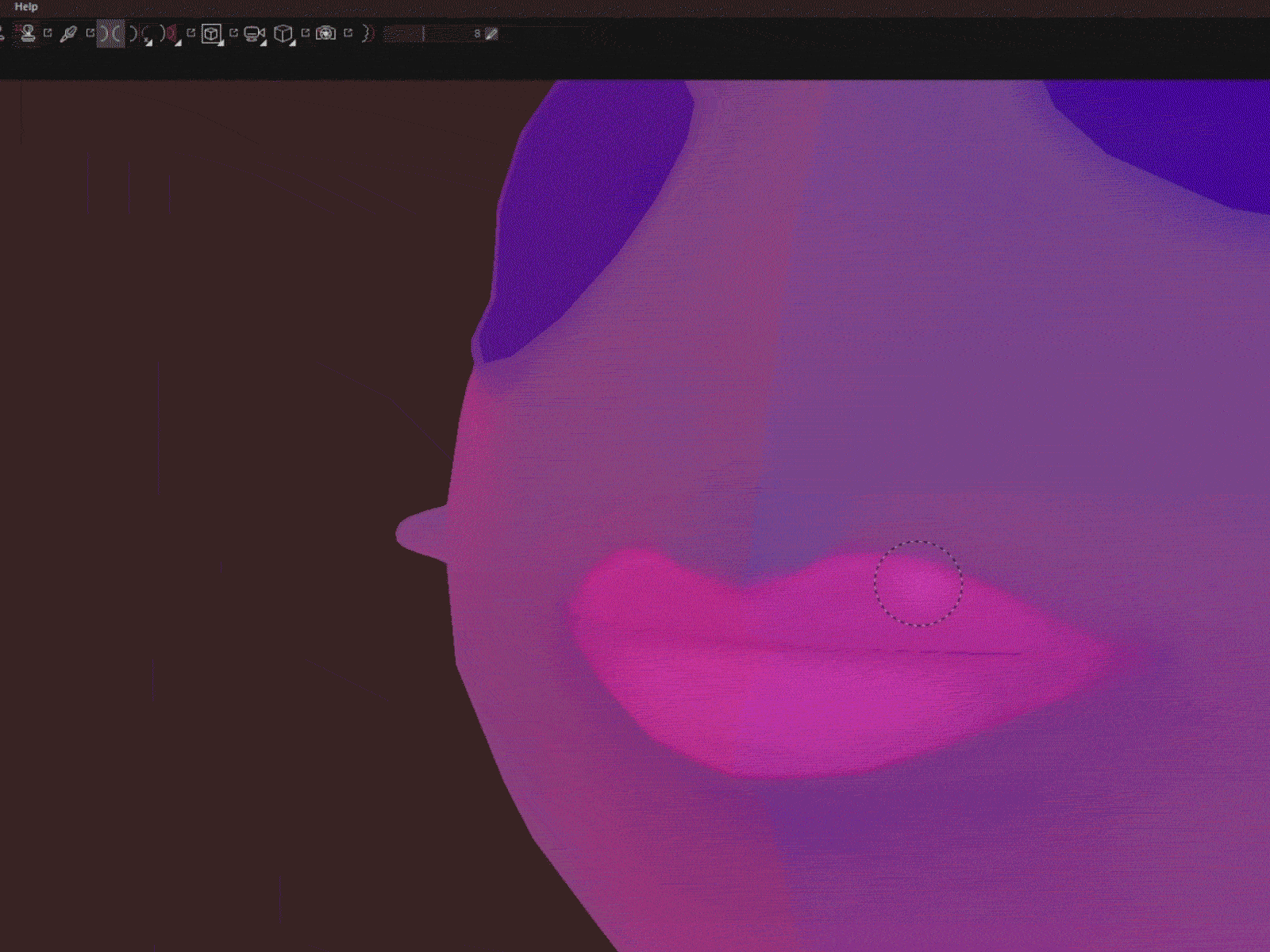Click the video camera monitor icon
The image size is (1270, 952).
click(x=254, y=34)
